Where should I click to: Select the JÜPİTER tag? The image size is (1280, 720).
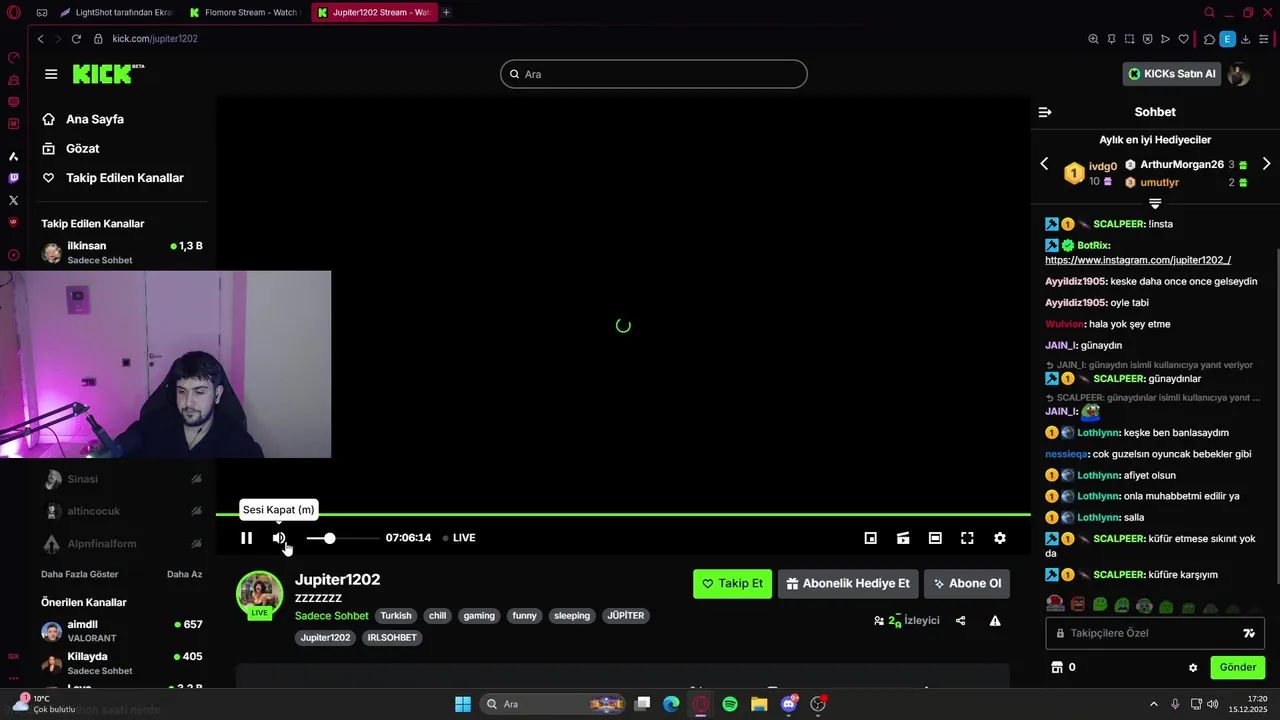click(626, 616)
